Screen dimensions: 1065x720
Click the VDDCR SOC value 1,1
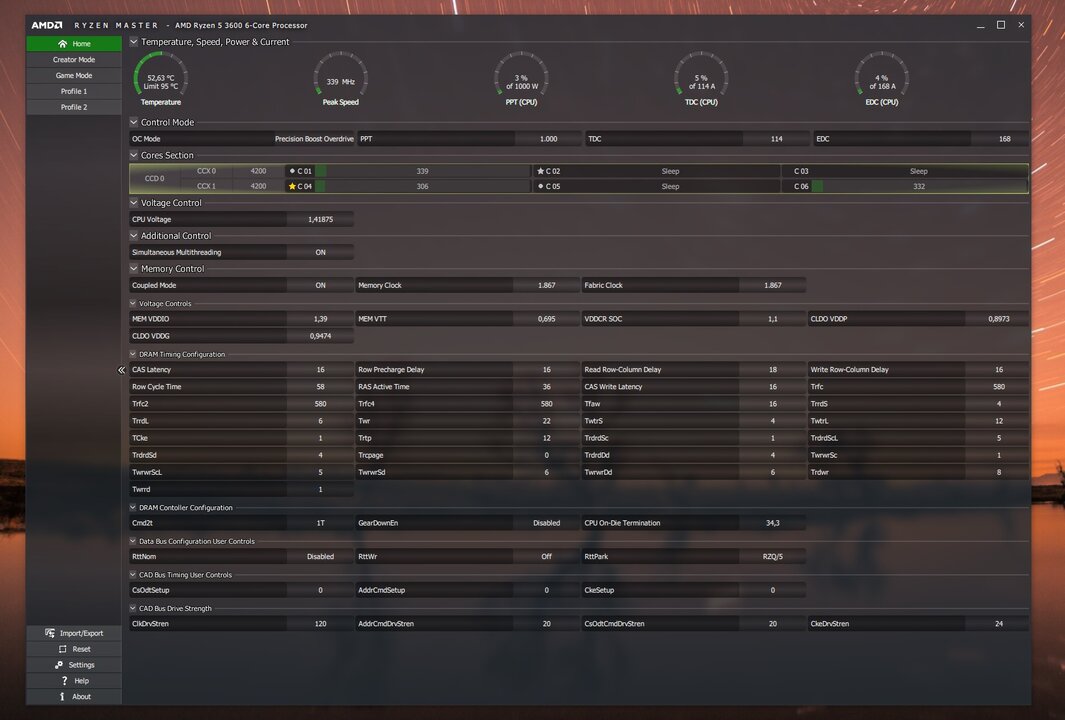[772, 319]
